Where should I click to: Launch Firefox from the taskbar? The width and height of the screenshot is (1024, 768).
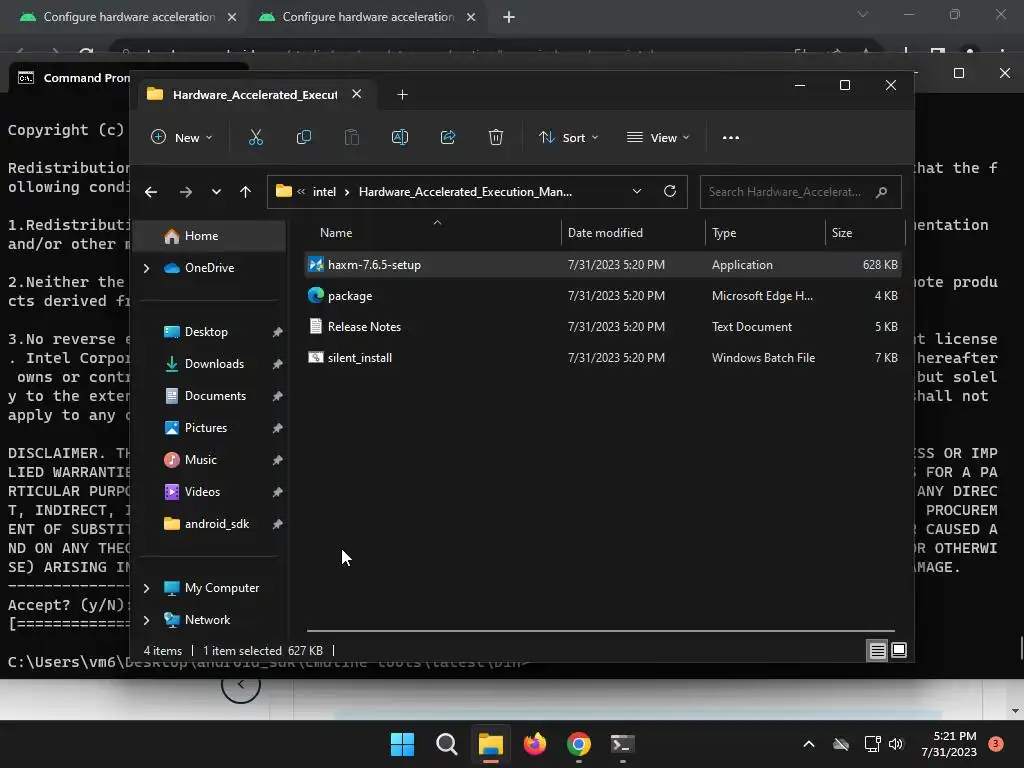tap(535, 744)
